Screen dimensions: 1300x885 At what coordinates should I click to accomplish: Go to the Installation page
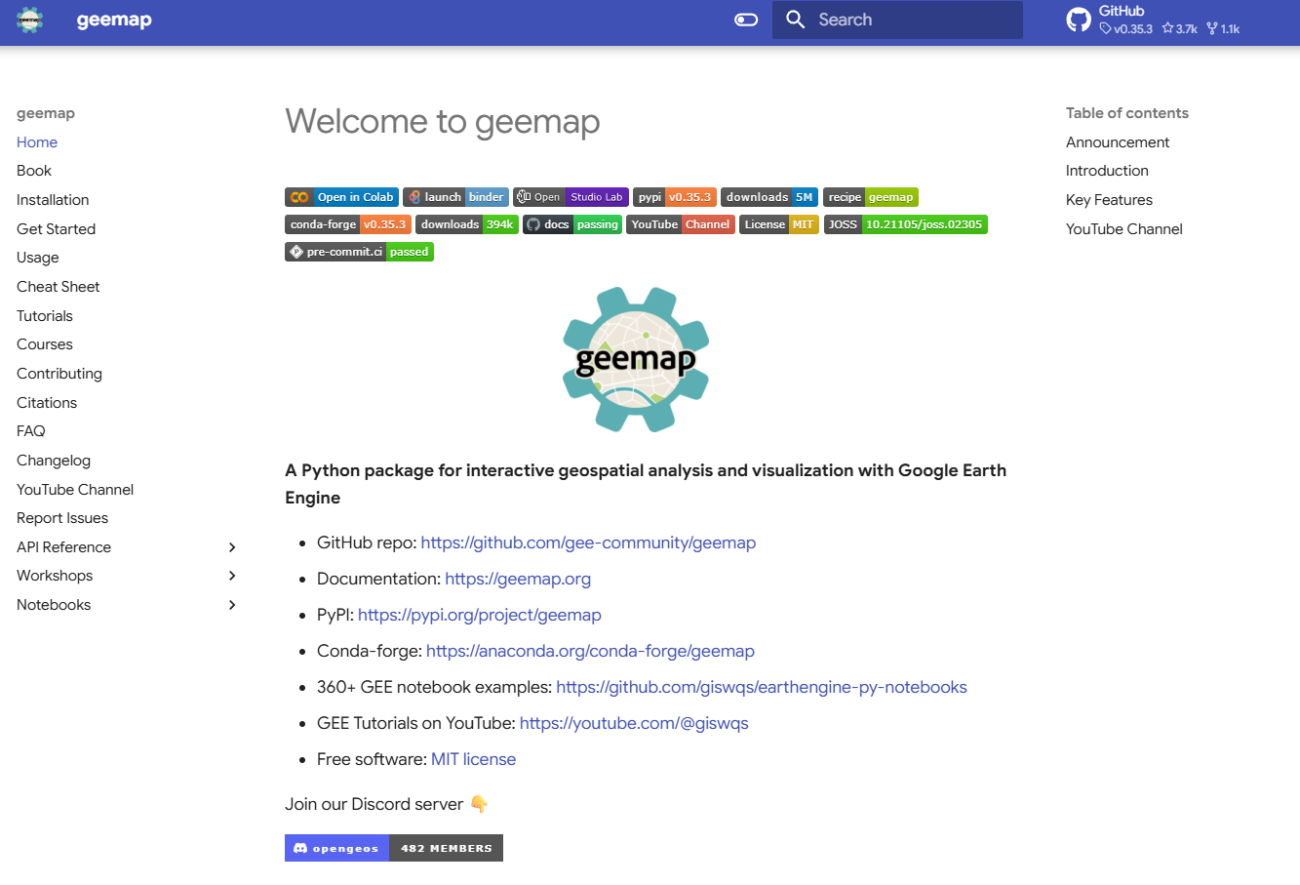[53, 200]
